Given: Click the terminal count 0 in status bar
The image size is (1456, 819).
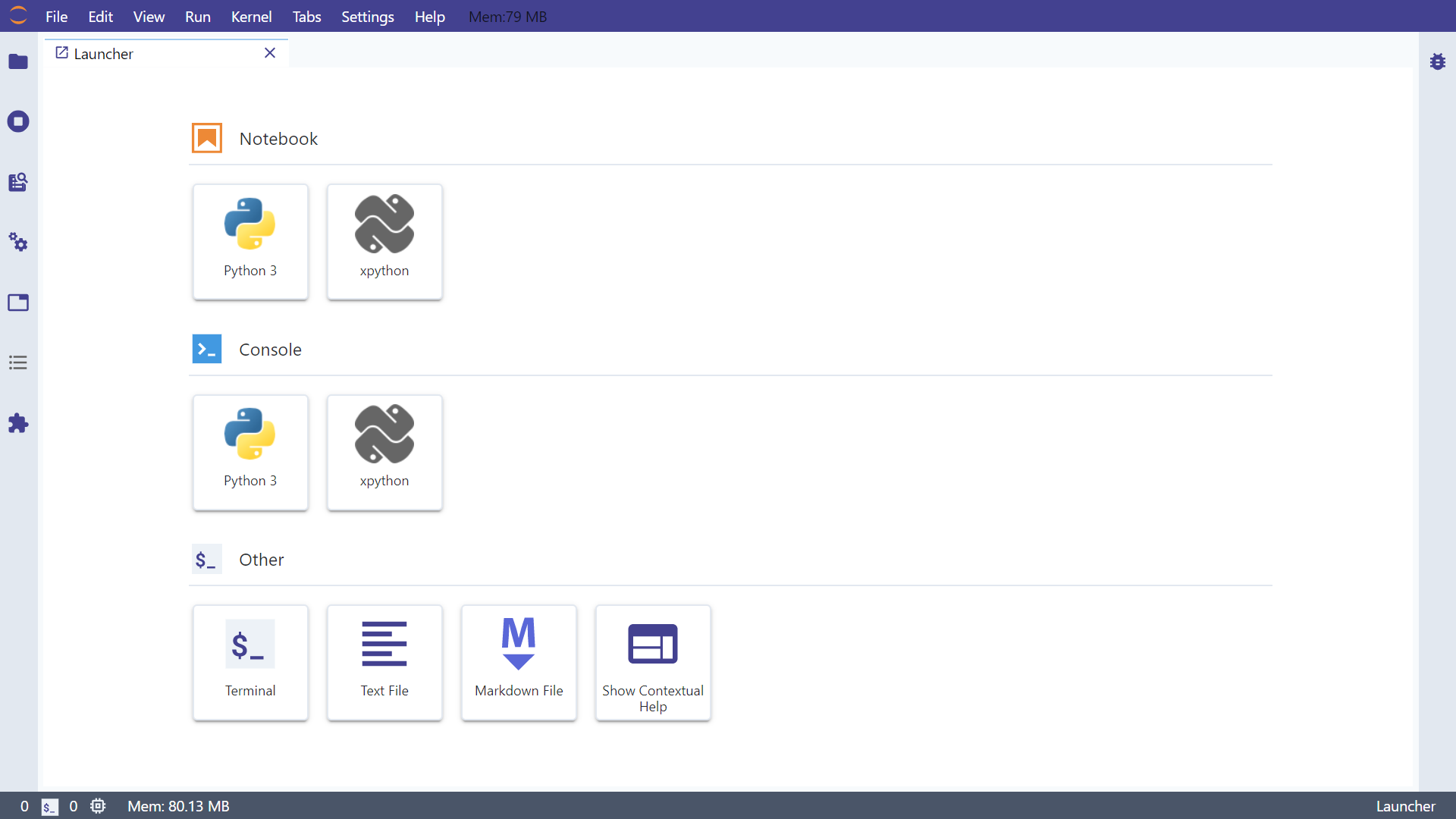Looking at the screenshot, I should click(24, 806).
